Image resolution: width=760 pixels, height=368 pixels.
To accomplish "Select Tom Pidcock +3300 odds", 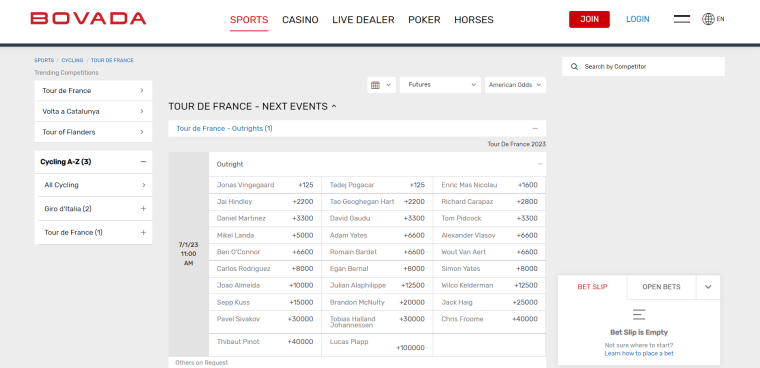I will [489, 219].
